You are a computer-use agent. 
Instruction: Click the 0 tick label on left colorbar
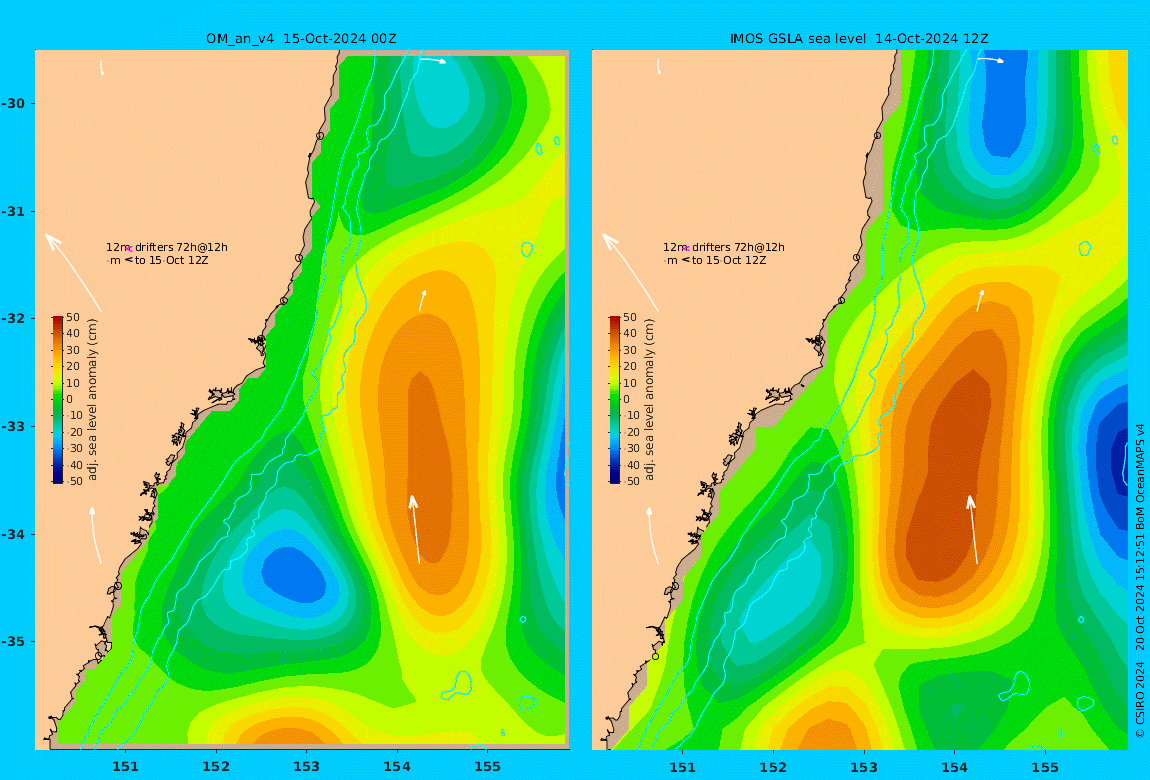click(70, 400)
